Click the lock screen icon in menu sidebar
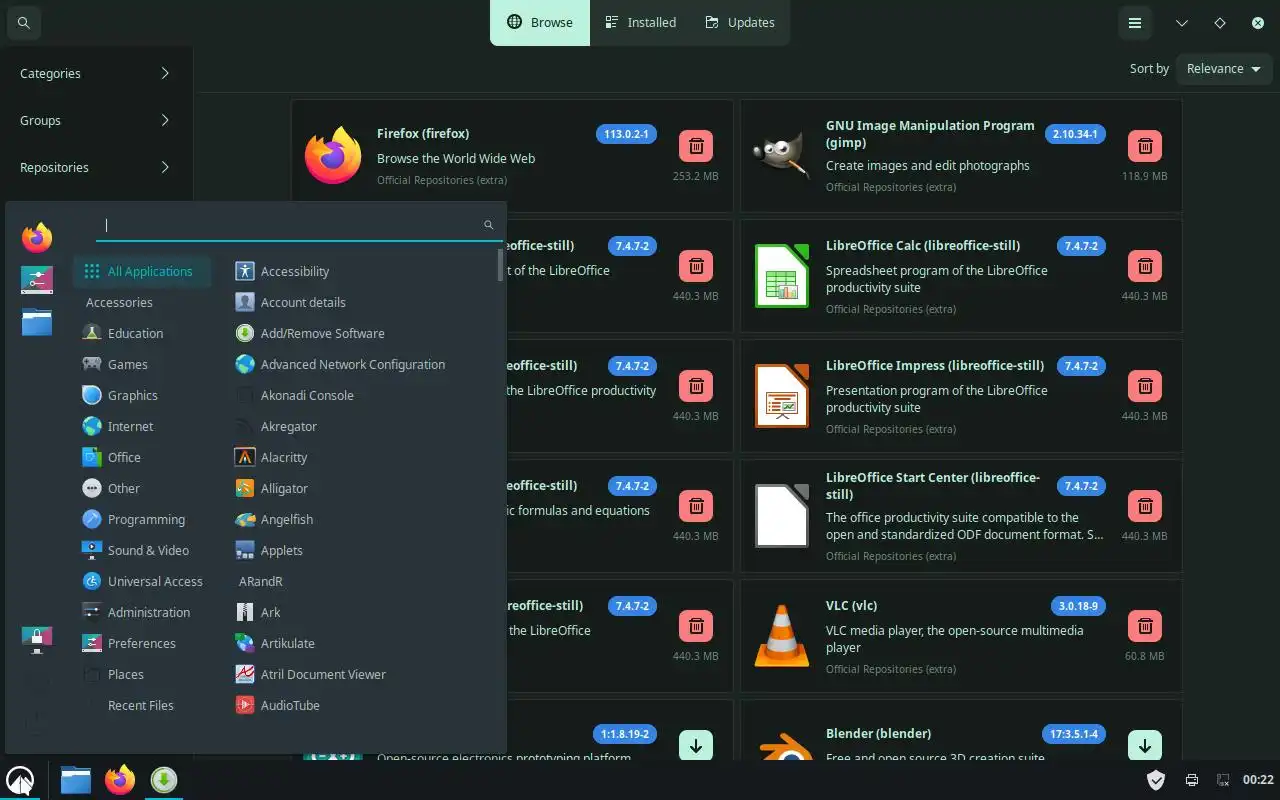Image resolution: width=1280 pixels, height=800 pixels. tap(37, 640)
